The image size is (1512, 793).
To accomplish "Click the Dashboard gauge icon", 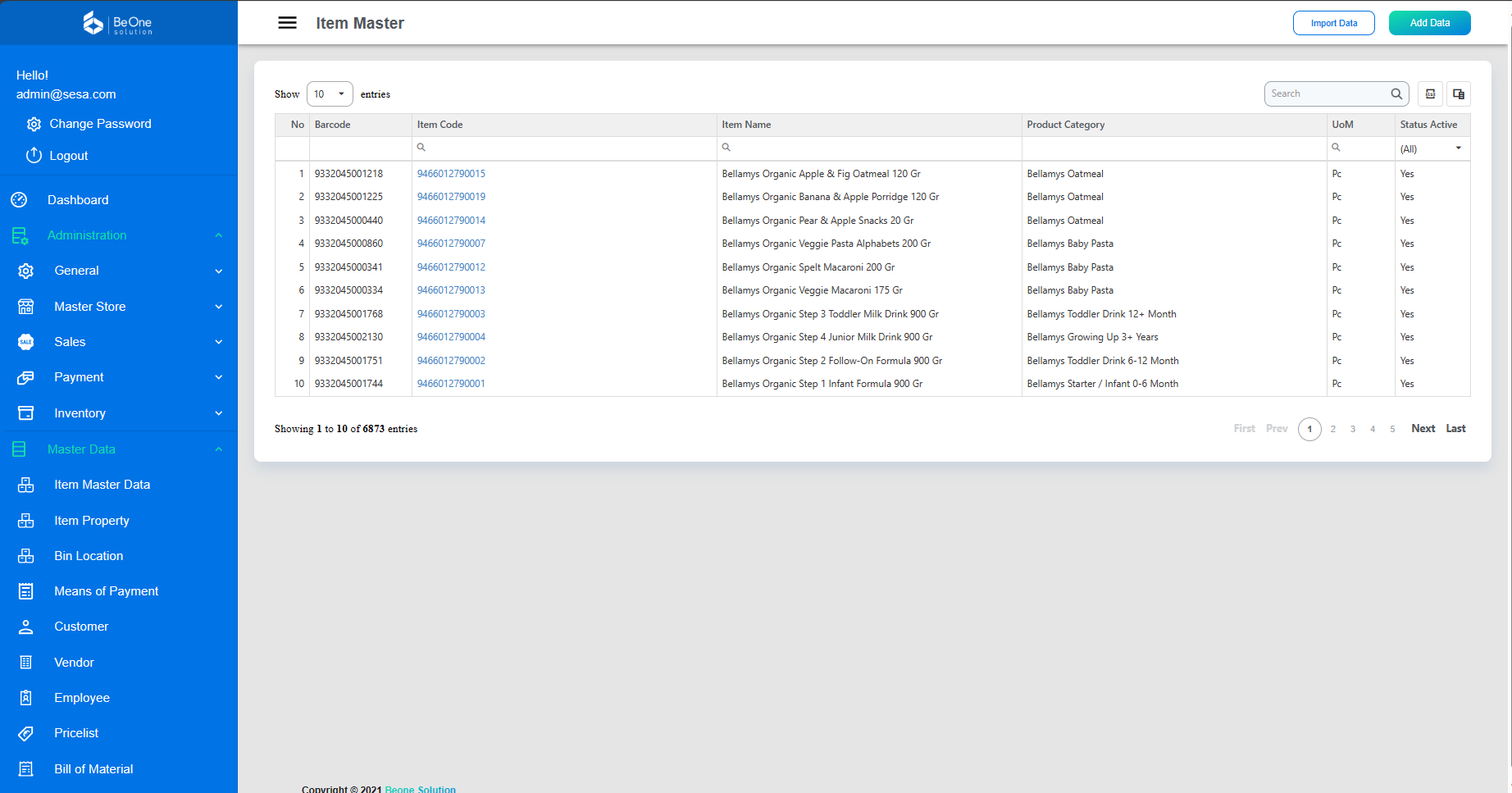I will [x=19, y=199].
